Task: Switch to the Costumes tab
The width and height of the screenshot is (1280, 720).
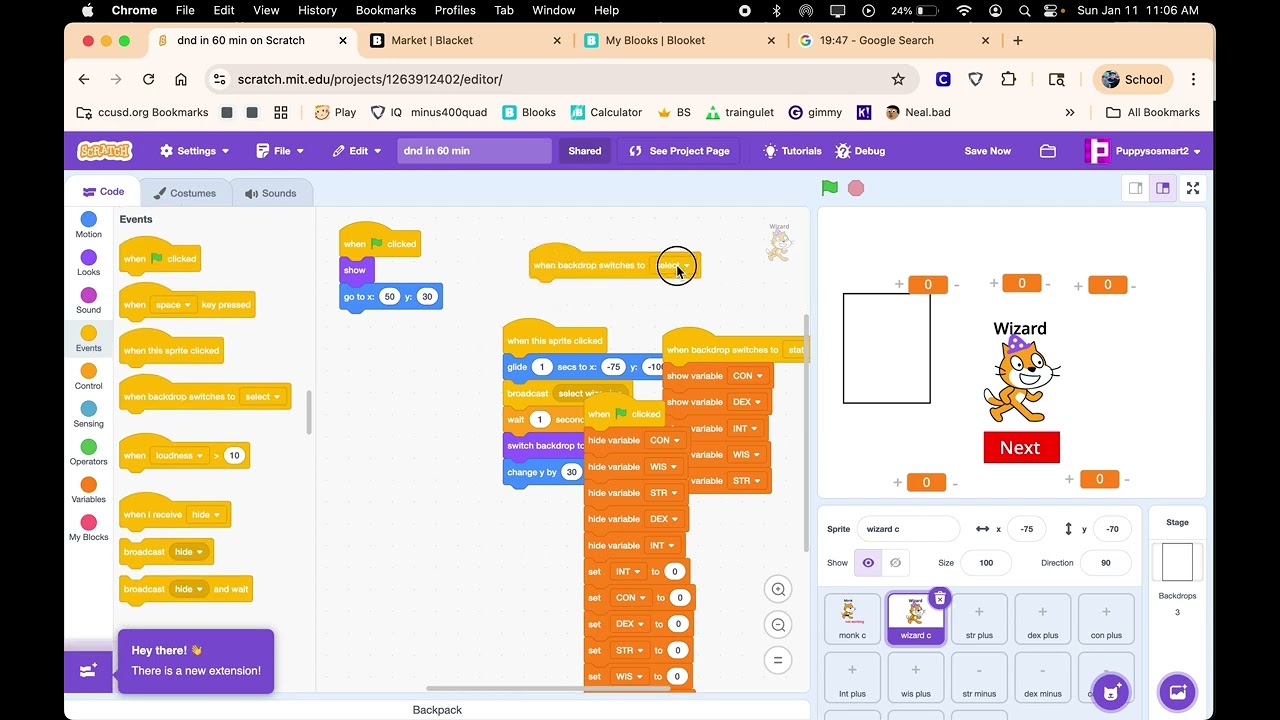Action: click(185, 193)
